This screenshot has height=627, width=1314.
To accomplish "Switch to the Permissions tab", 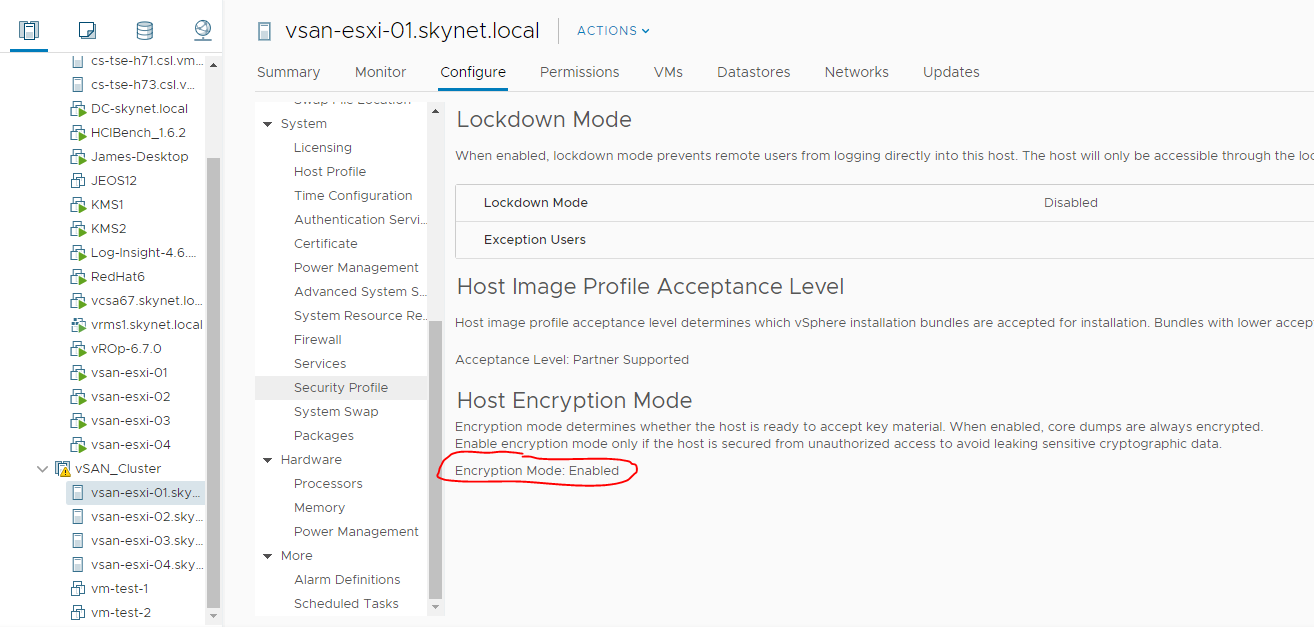I will (579, 72).
